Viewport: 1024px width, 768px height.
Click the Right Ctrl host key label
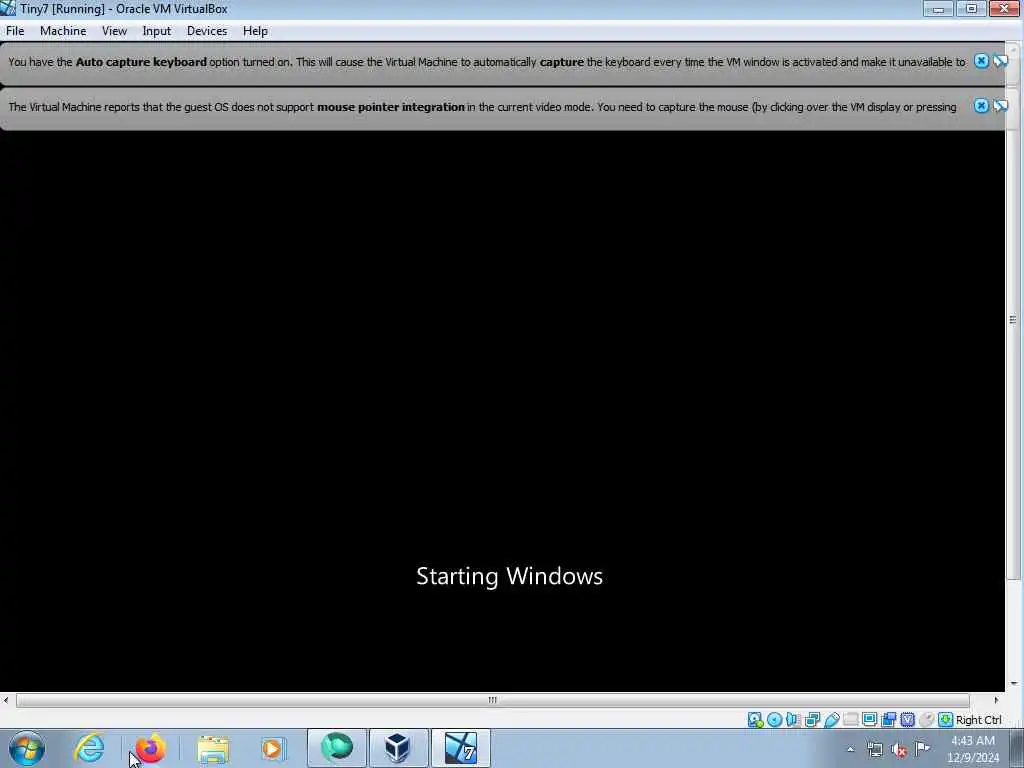978,720
